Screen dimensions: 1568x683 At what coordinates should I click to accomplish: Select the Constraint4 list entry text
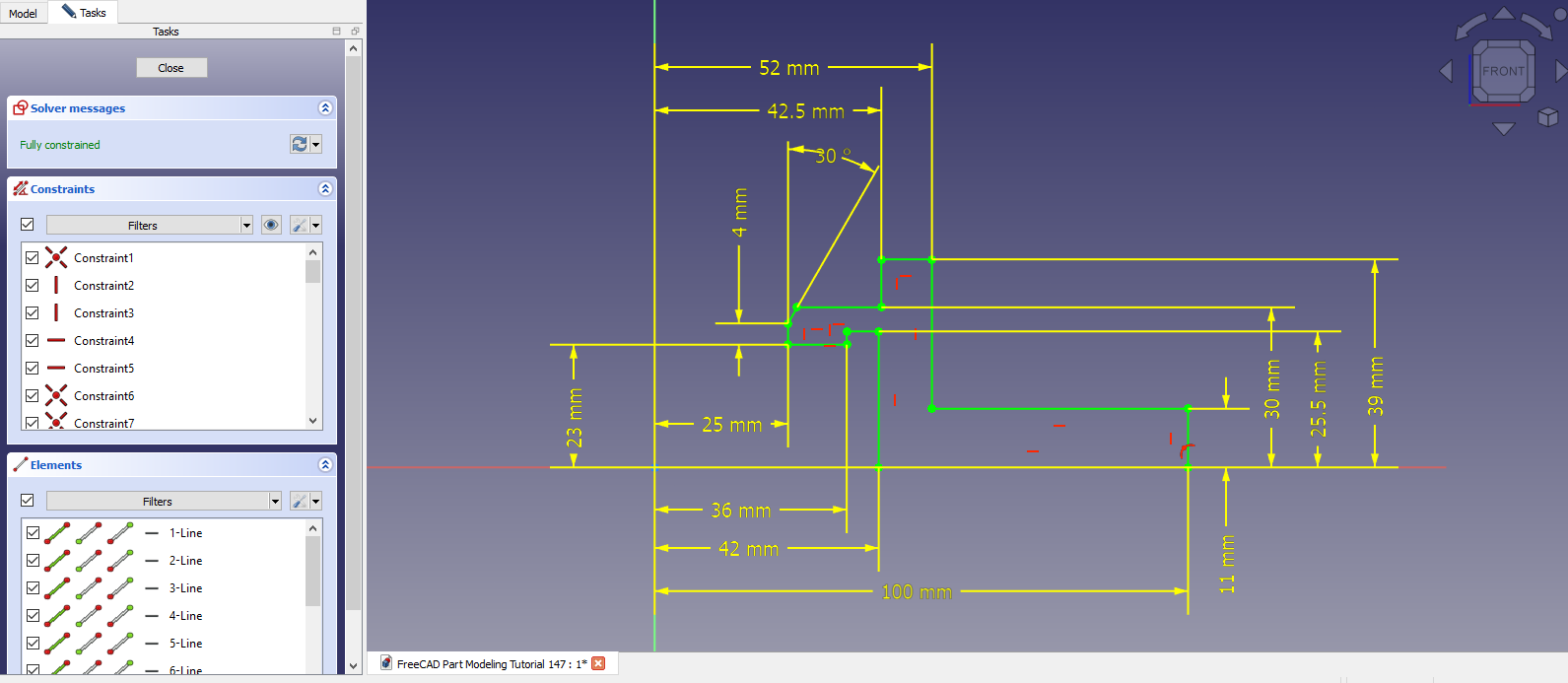coord(103,341)
